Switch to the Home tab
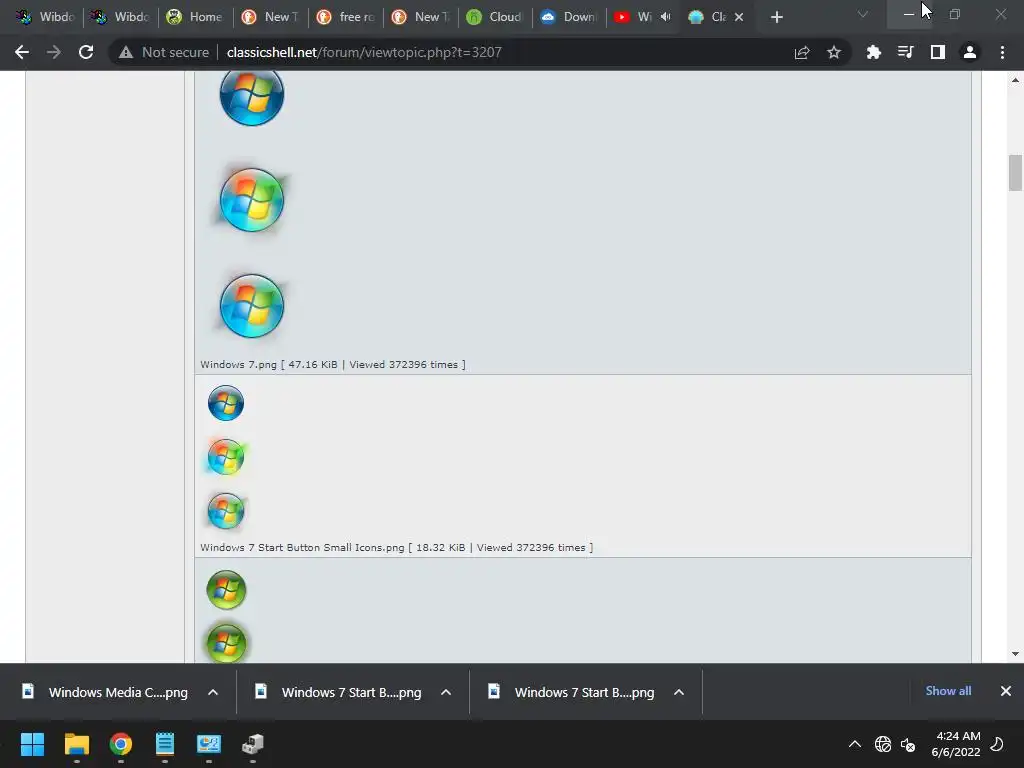The width and height of the screenshot is (1024, 768). coord(195,17)
